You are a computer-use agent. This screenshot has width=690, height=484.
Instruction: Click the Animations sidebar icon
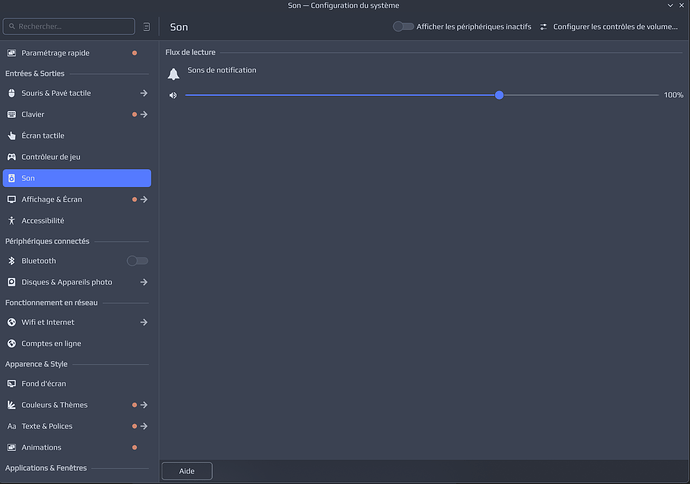click(12, 447)
